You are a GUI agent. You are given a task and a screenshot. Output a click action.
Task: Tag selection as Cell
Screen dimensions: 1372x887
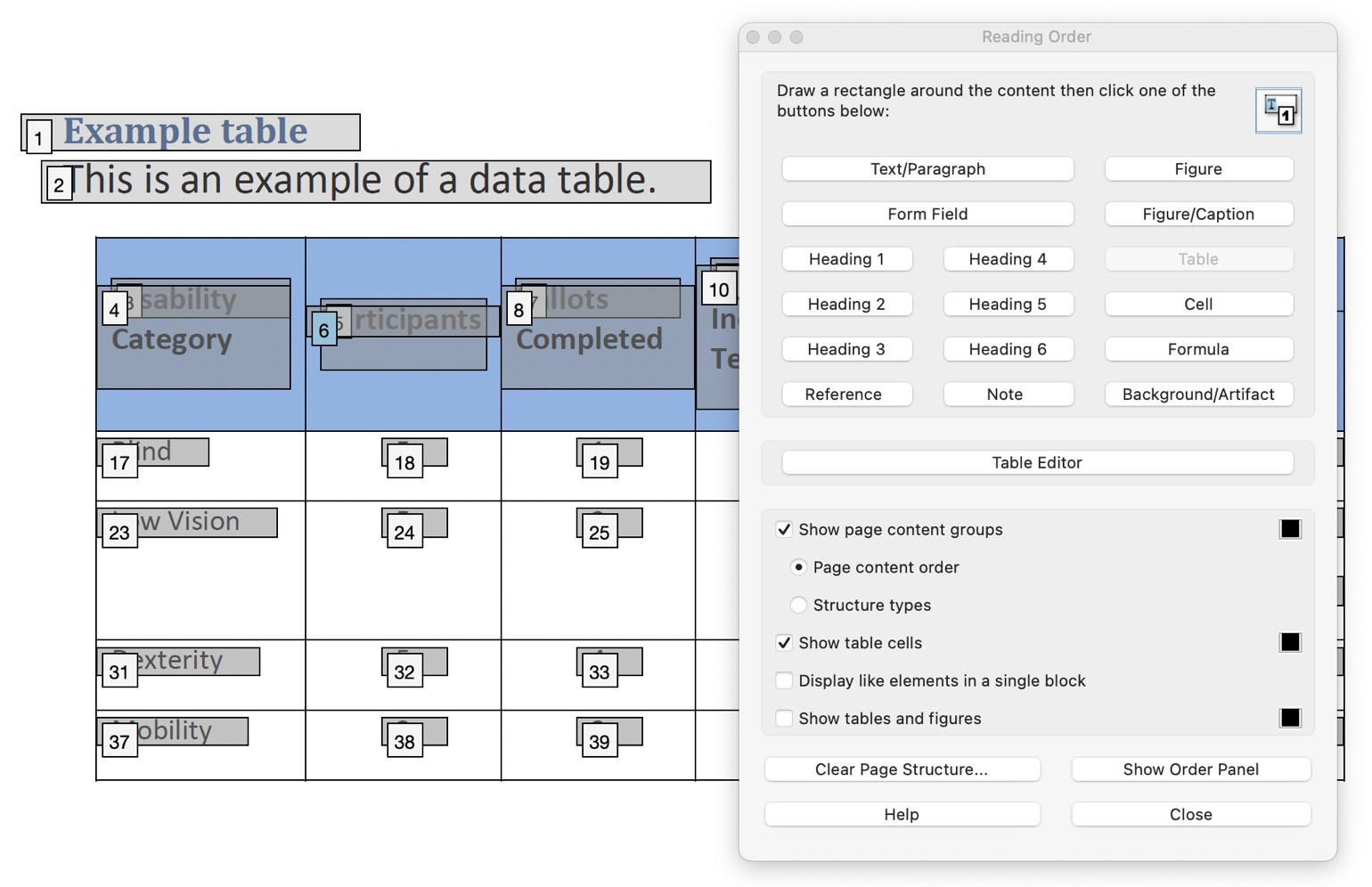(x=1198, y=304)
